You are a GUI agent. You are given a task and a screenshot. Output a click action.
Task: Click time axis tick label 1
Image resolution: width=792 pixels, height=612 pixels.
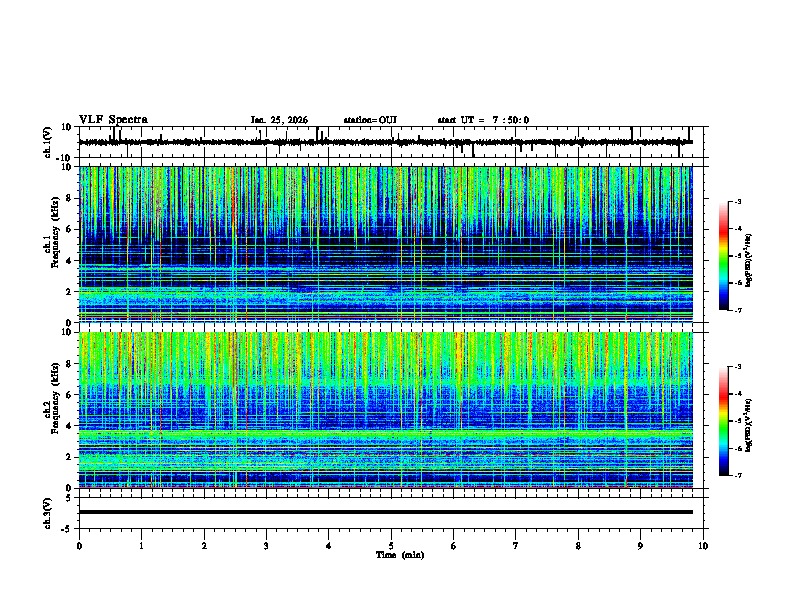(x=141, y=546)
